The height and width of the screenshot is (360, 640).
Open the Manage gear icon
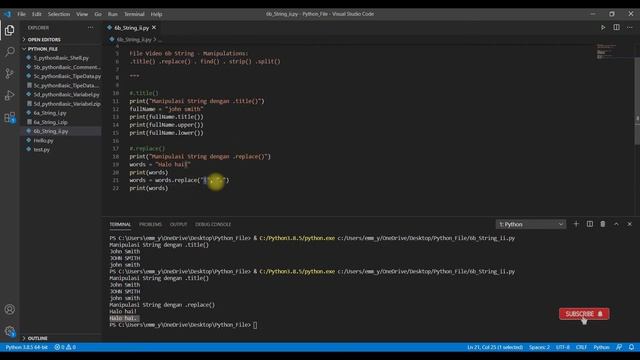[x=10, y=331]
